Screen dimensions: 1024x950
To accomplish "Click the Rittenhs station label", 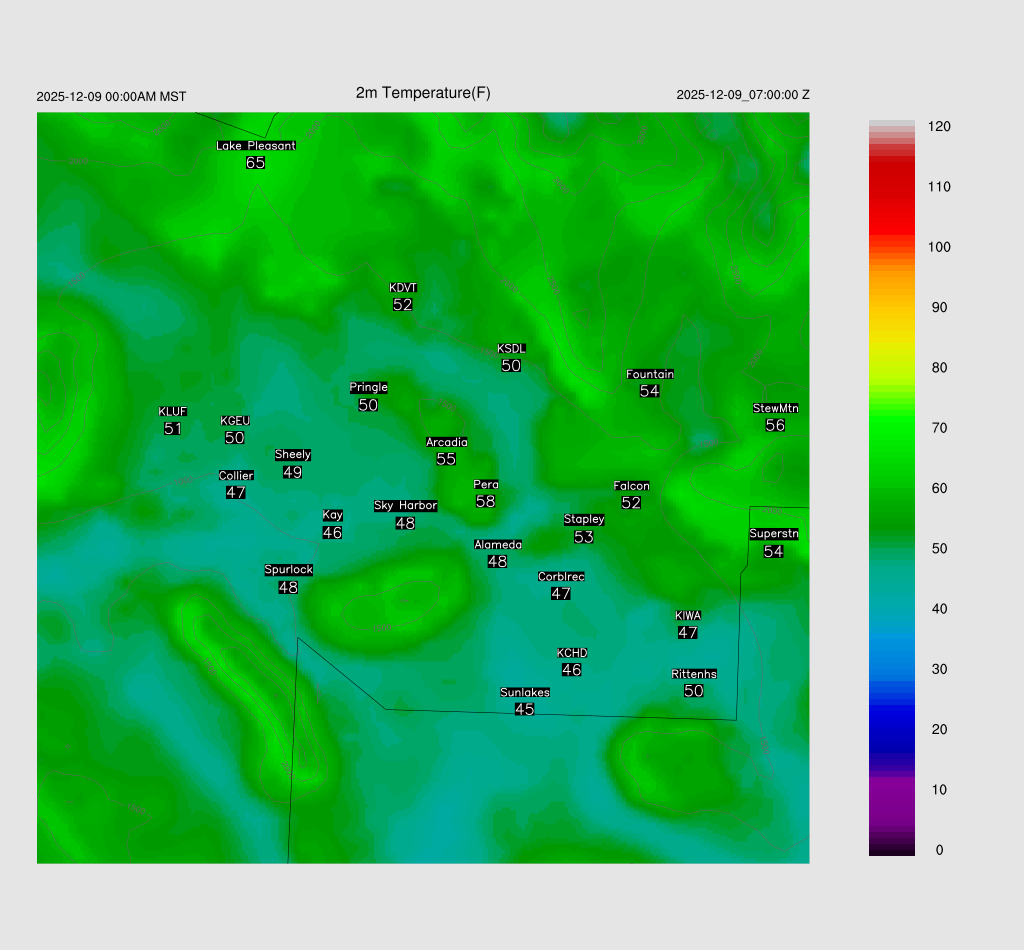I will (694, 674).
